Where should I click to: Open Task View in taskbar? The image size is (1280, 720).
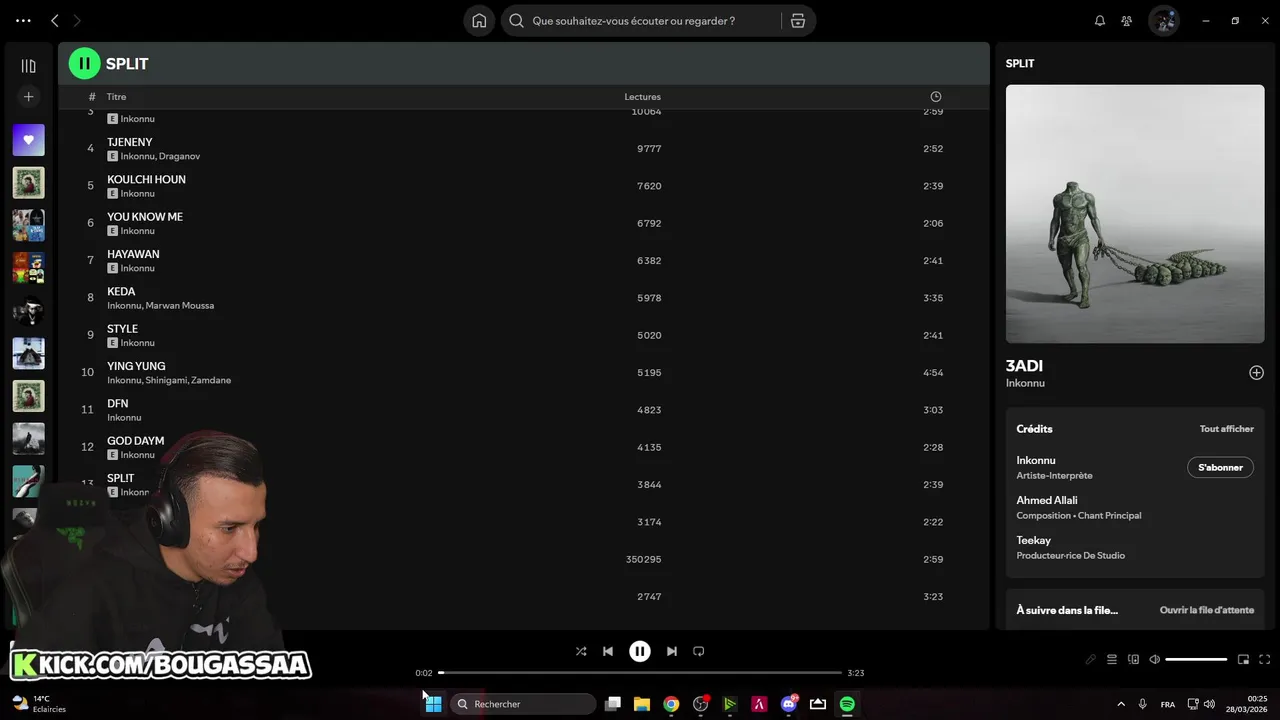click(613, 704)
